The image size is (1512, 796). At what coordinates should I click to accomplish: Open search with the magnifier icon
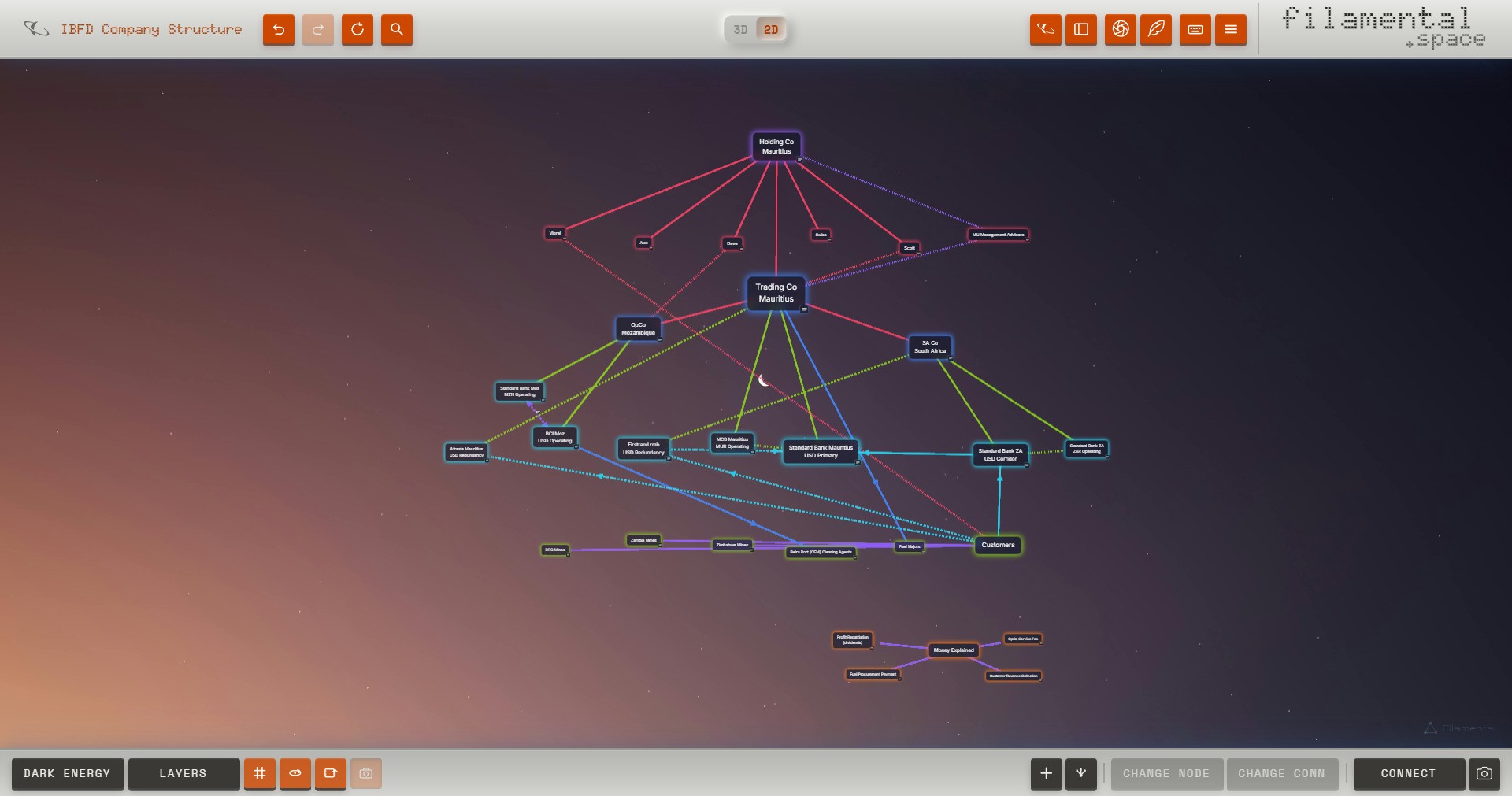pyautogui.click(x=396, y=30)
